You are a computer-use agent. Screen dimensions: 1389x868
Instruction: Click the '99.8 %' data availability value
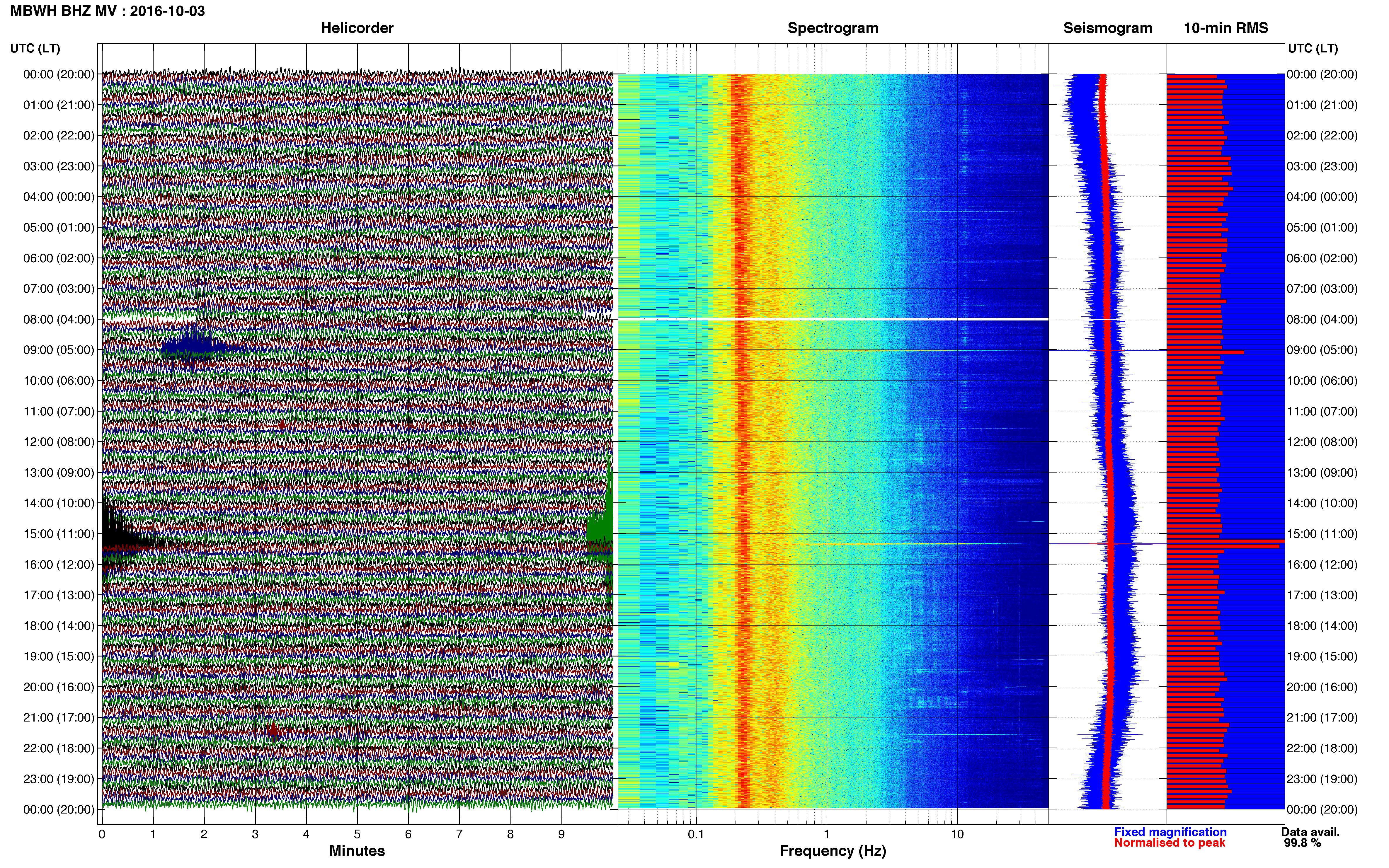tap(1302, 843)
